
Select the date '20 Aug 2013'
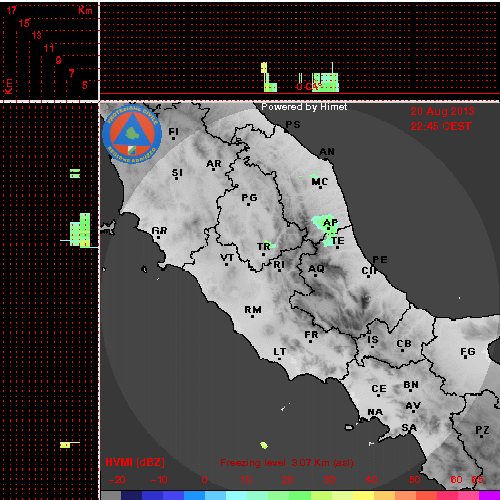442,111
